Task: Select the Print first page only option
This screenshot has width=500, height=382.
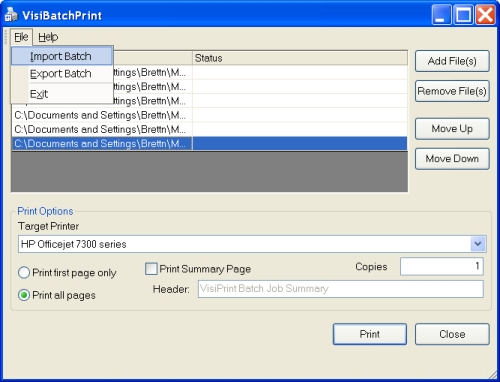Action: tap(67, 273)
